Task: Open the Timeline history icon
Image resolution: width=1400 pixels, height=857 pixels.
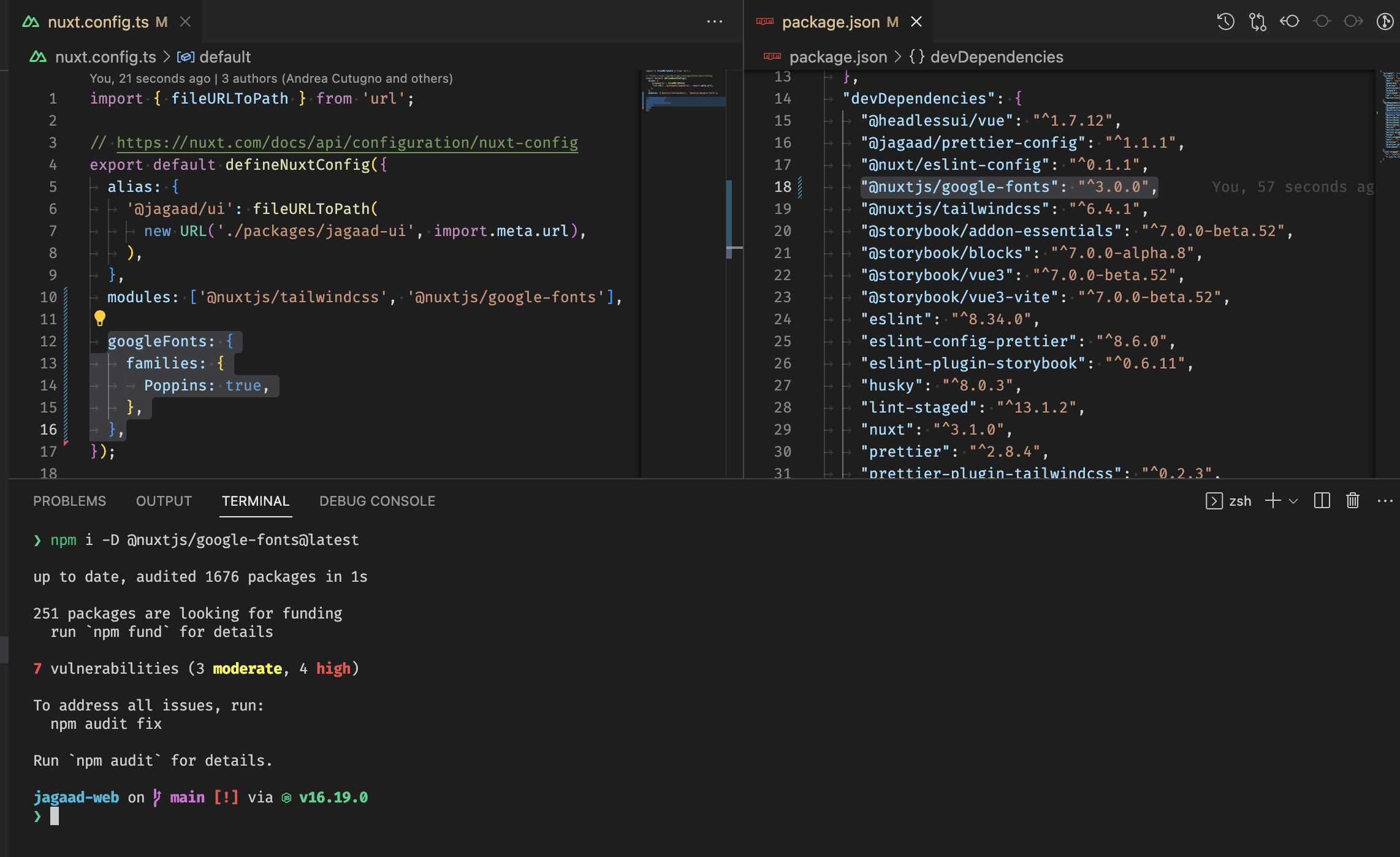Action: click(1226, 21)
